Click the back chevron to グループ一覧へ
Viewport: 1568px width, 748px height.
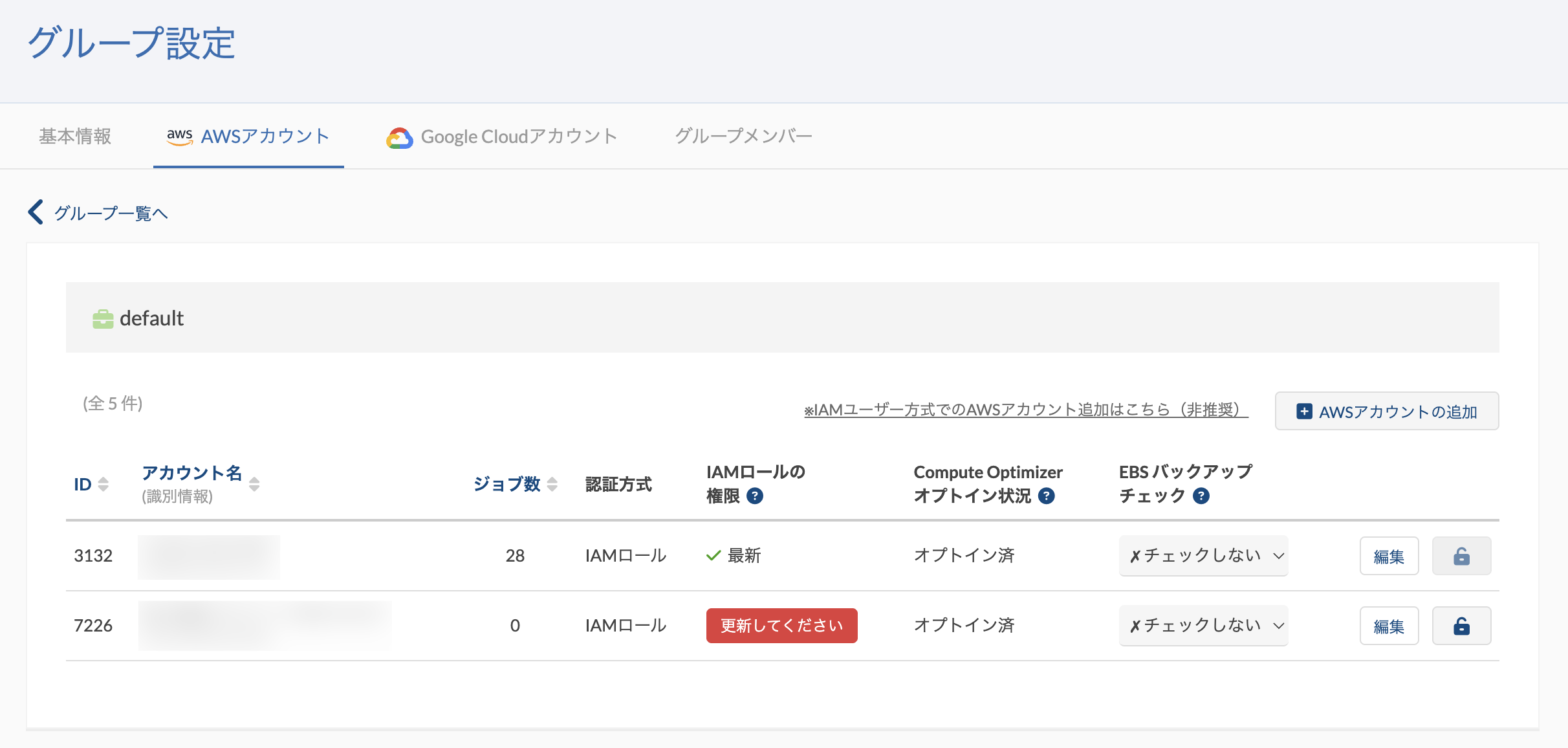click(x=36, y=212)
